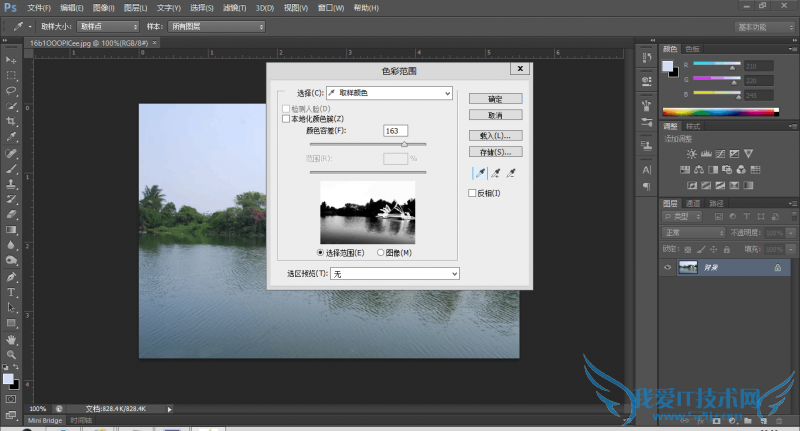The height and width of the screenshot is (431, 800).
Task: Hide the 背景 layer with eye icon
Action: [x=668, y=268]
